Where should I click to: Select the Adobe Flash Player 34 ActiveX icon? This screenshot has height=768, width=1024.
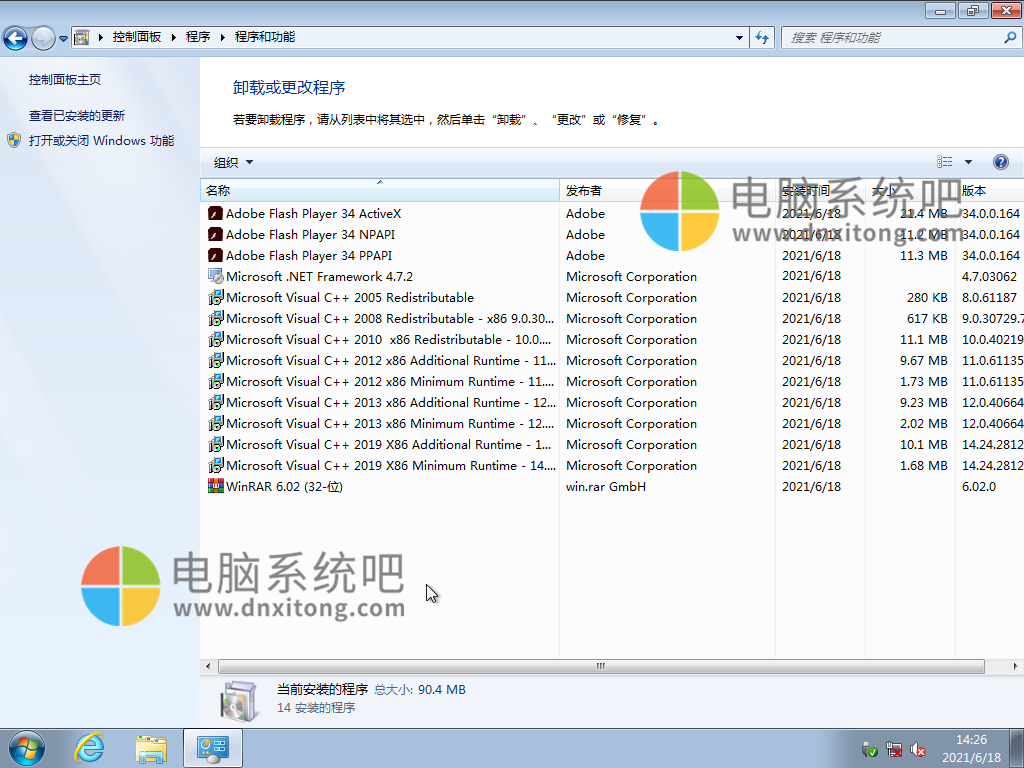[x=215, y=214]
